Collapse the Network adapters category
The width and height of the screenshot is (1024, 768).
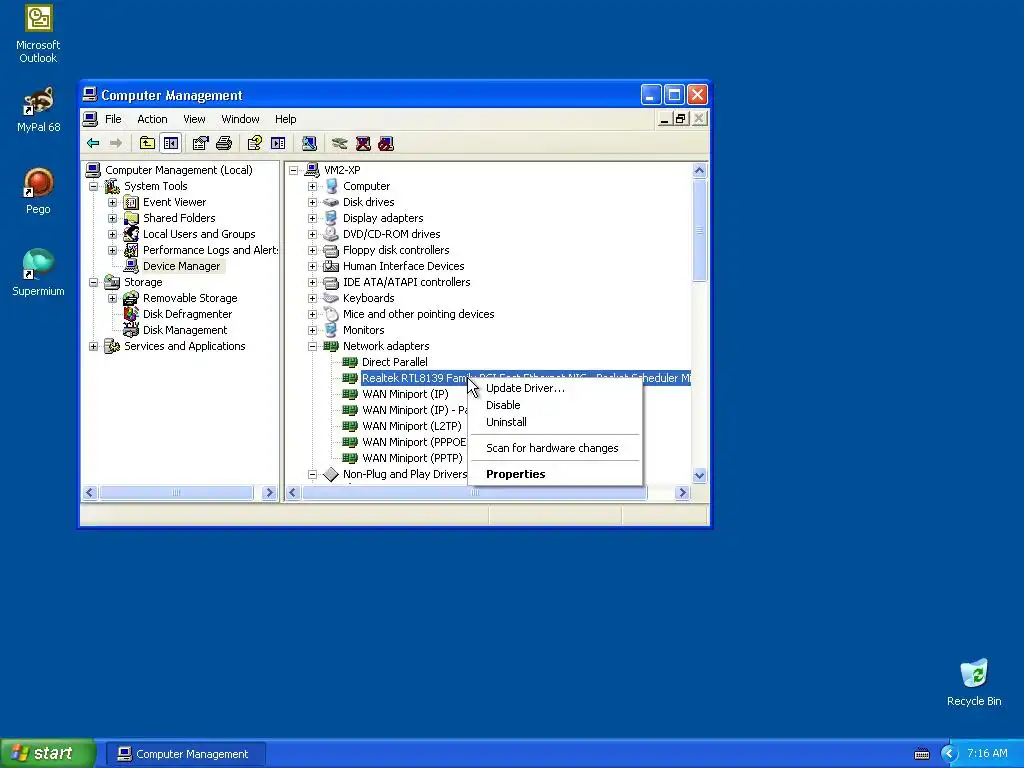point(312,346)
